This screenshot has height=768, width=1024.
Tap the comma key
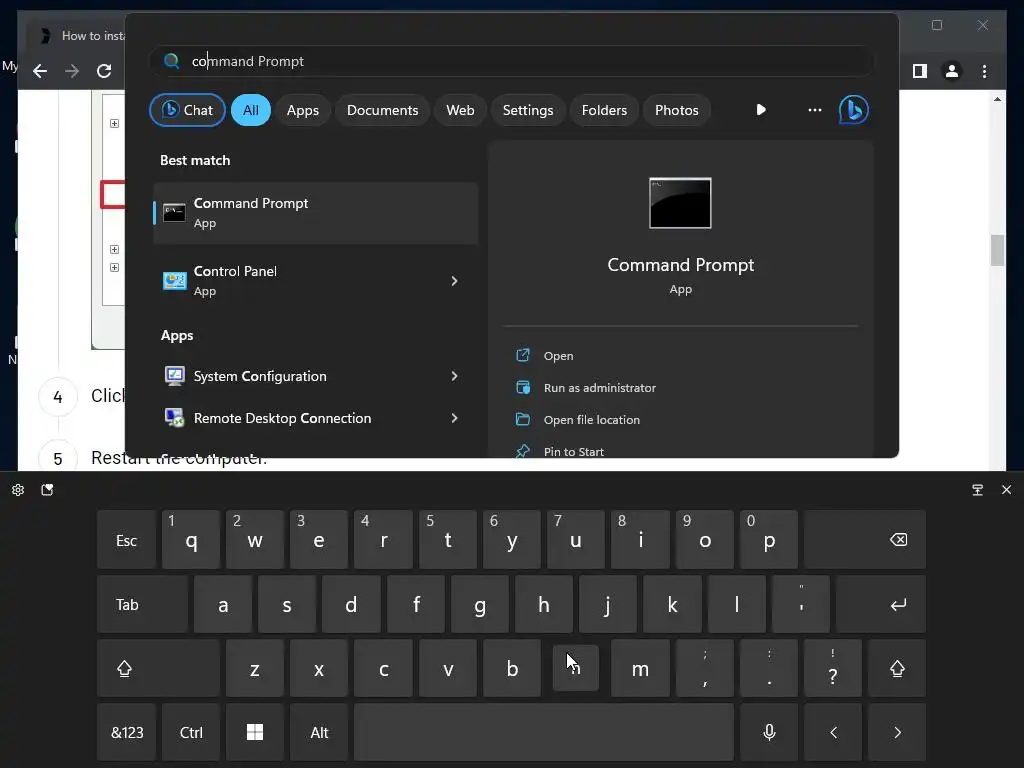(705, 669)
